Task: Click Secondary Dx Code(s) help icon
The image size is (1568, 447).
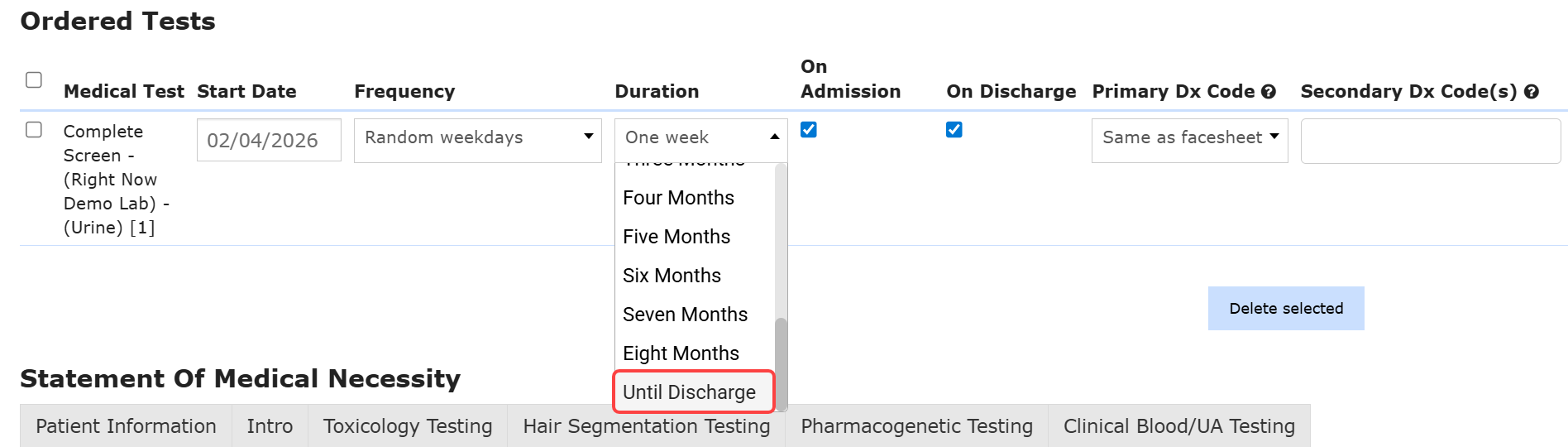Action: coord(1531,92)
